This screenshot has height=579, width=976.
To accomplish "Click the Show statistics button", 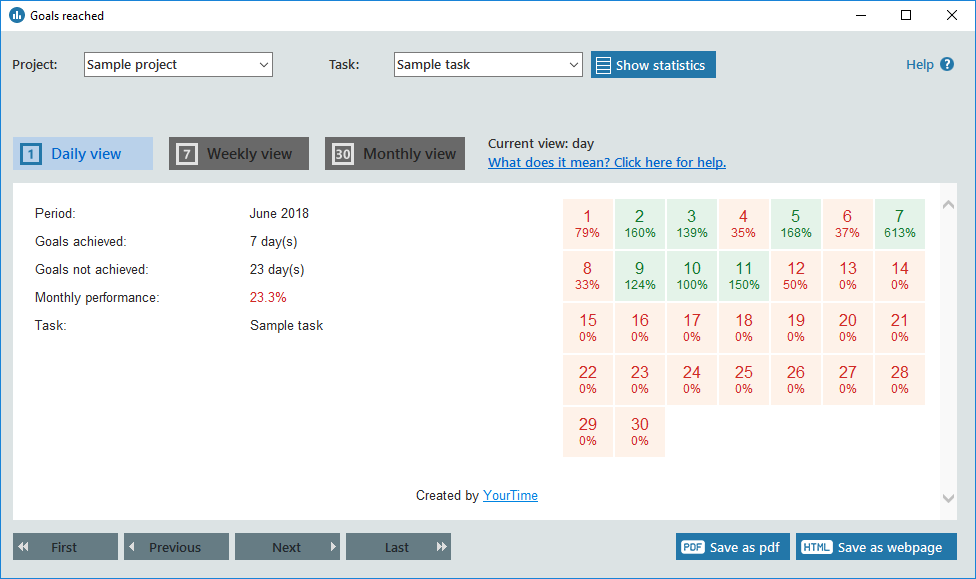I will (653, 65).
